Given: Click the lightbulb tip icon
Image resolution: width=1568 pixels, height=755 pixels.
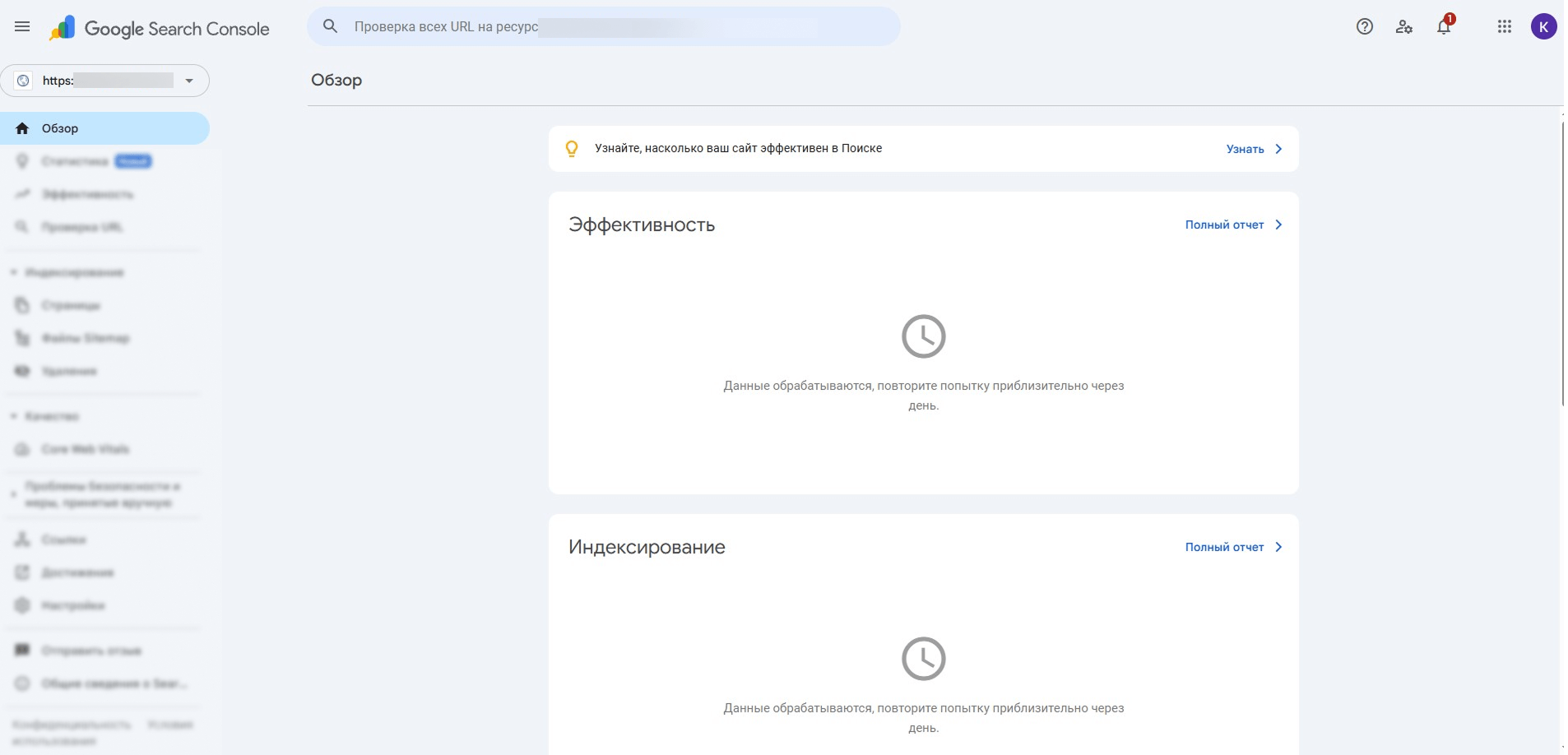Looking at the screenshot, I should point(572,149).
